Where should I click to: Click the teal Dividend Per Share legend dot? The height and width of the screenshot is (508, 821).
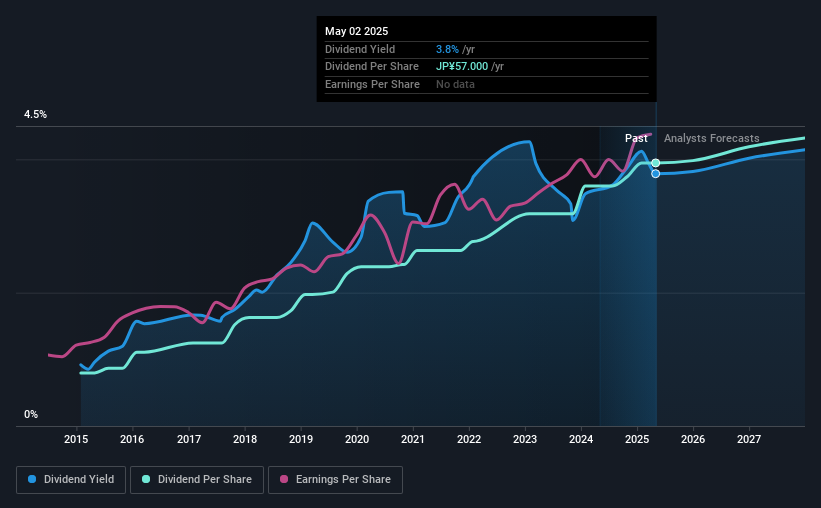pos(146,479)
